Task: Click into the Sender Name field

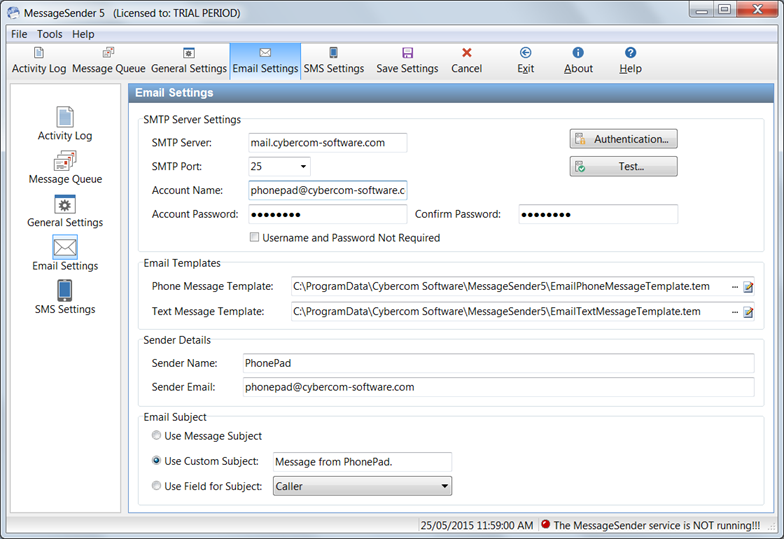Action: pyautogui.click(x=498, y=363)
